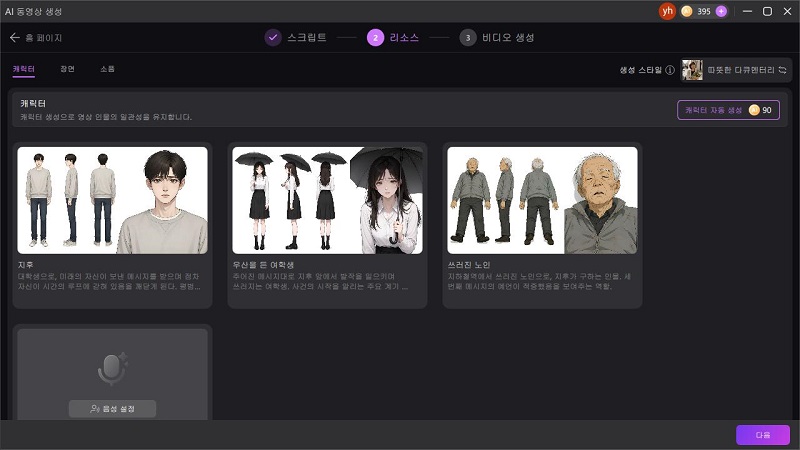Select the 우산을 든 여학생 character image
The width and height of the screenshot is (800, 450).
[x=328, y=201]
